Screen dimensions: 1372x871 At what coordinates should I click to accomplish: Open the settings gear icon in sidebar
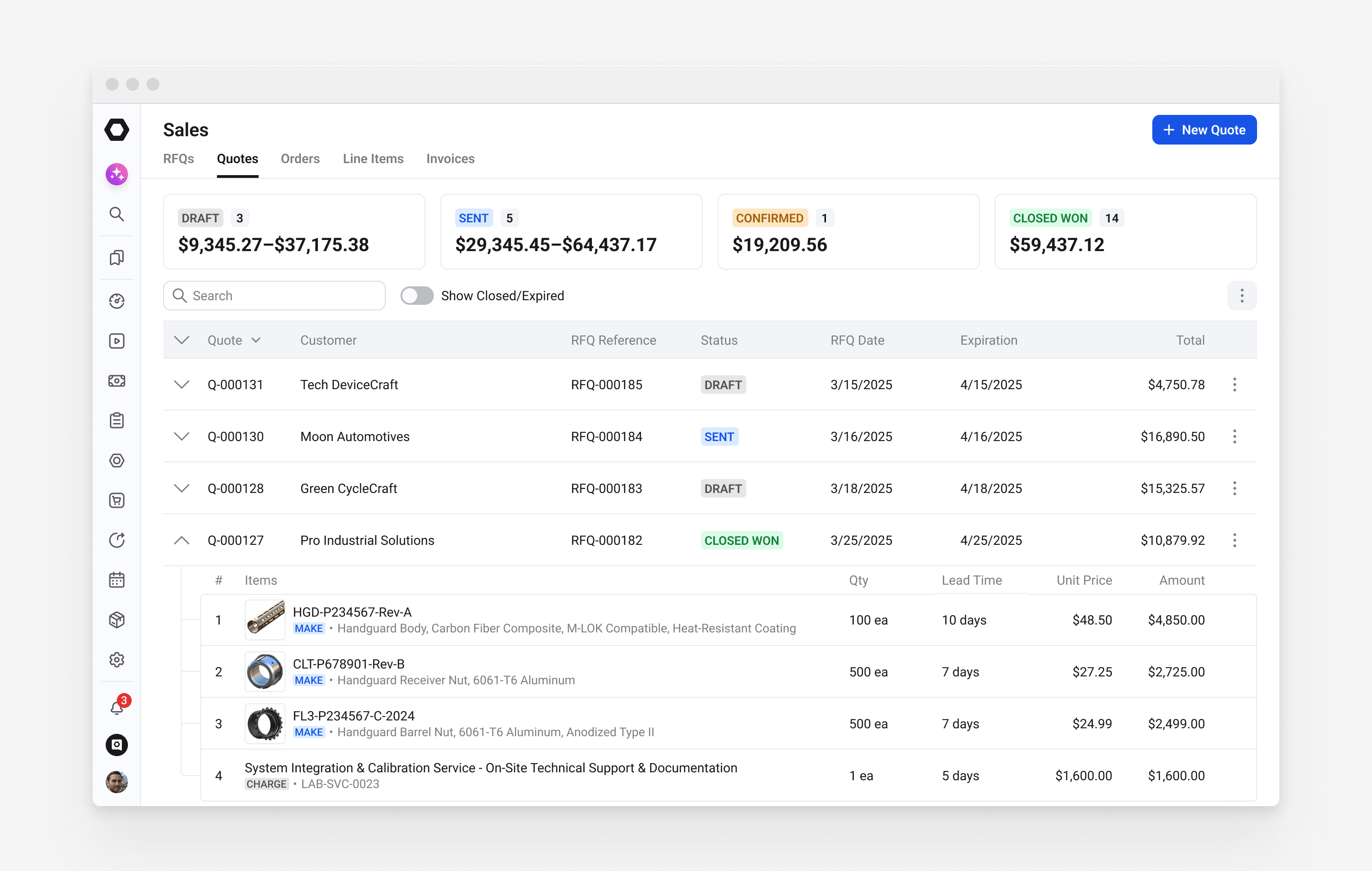pyautogui.click(x=116, y=660)
